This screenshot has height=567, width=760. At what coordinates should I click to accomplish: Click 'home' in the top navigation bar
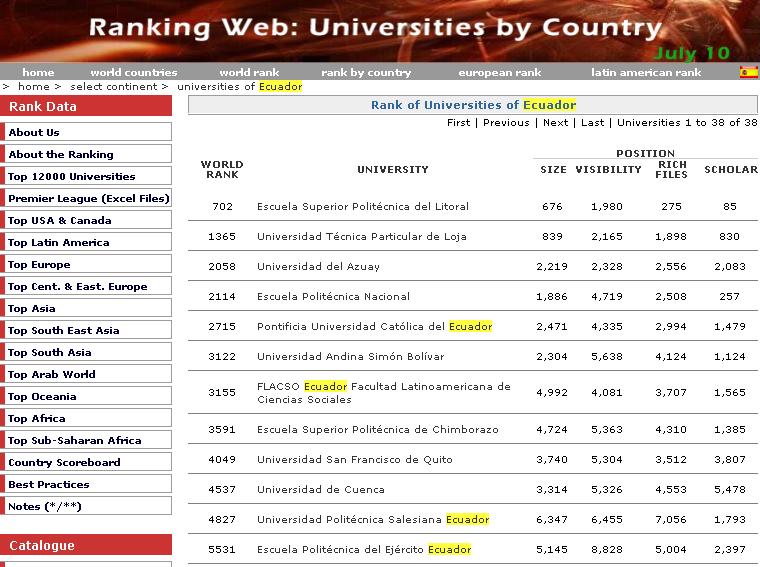[38, 72]
